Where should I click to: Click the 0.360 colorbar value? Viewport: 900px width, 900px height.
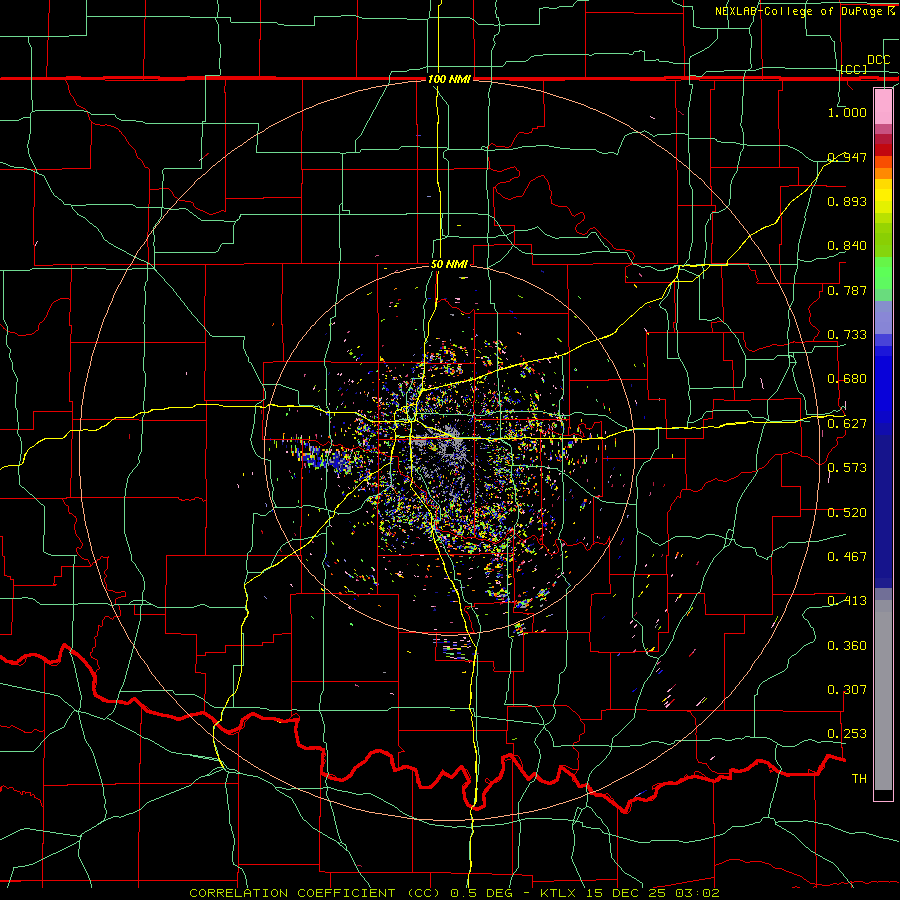tap(847, 646)
